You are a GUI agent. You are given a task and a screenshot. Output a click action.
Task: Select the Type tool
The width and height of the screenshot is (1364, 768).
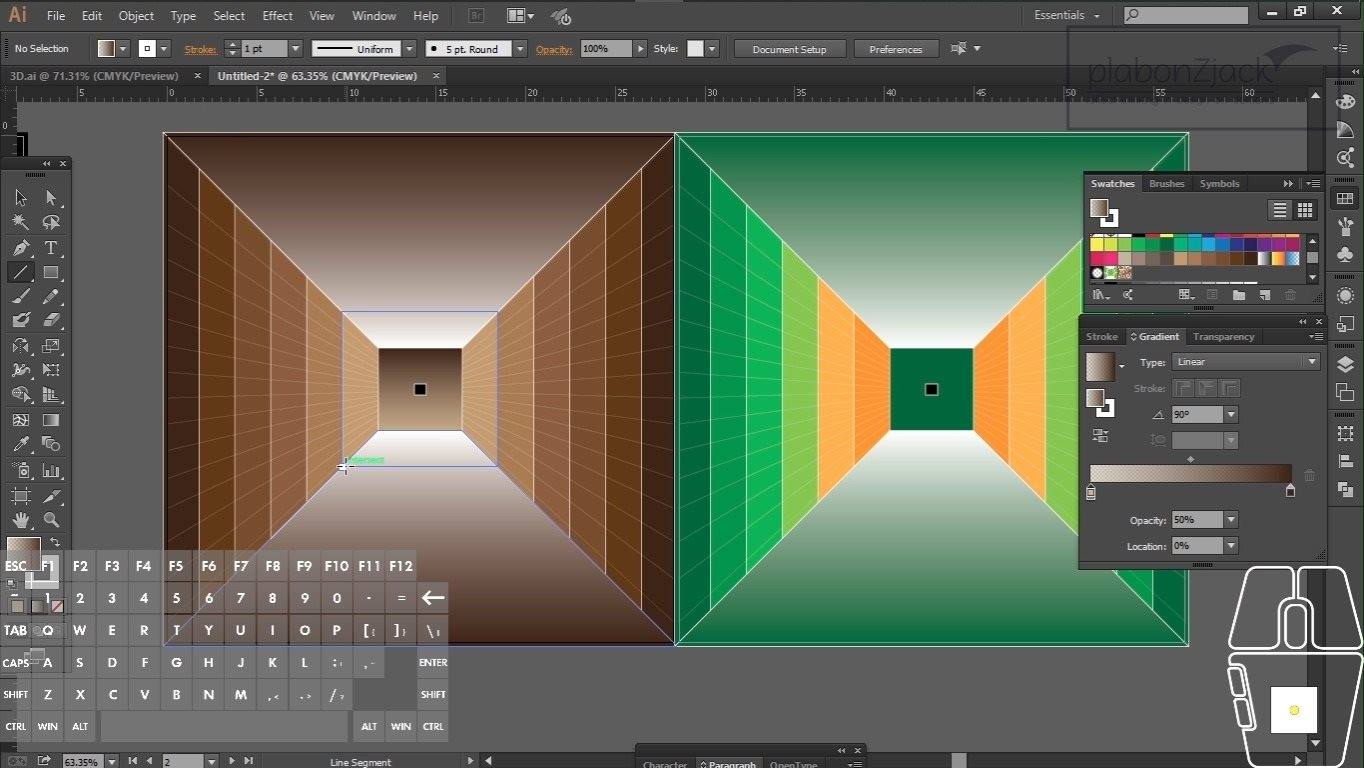(x=51, y=247)
